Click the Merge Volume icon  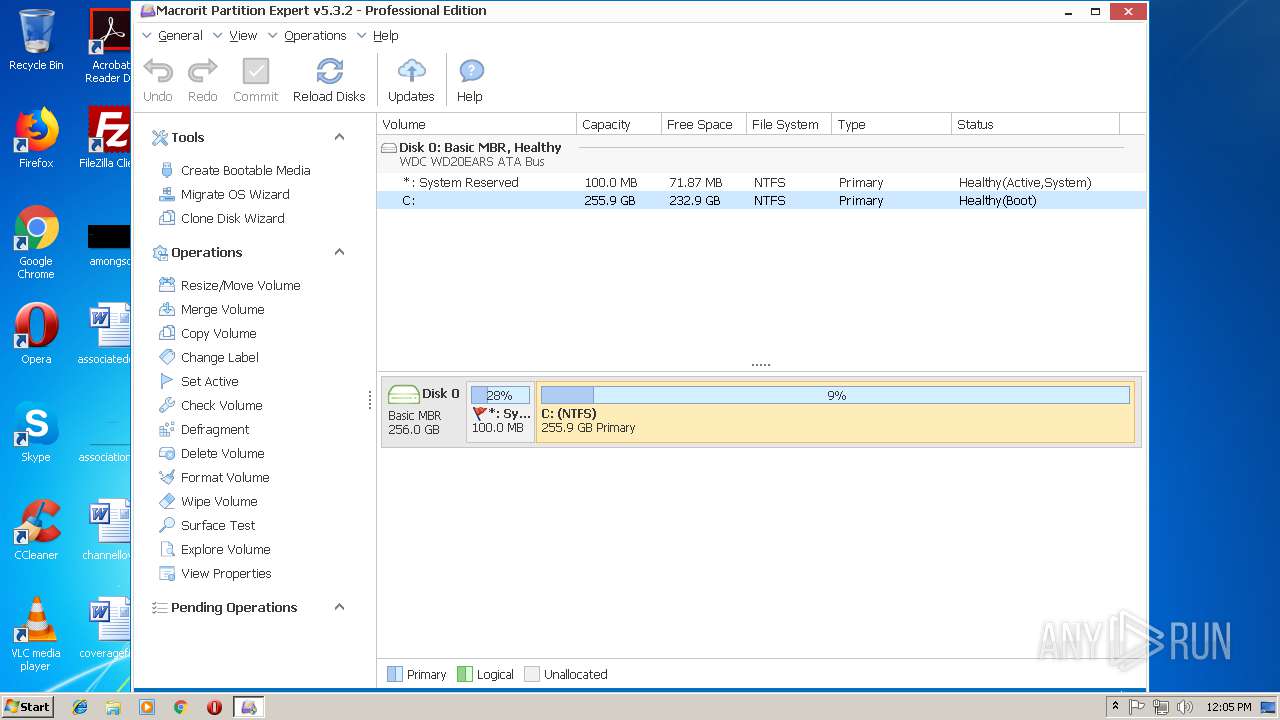(x=167, y=309)
